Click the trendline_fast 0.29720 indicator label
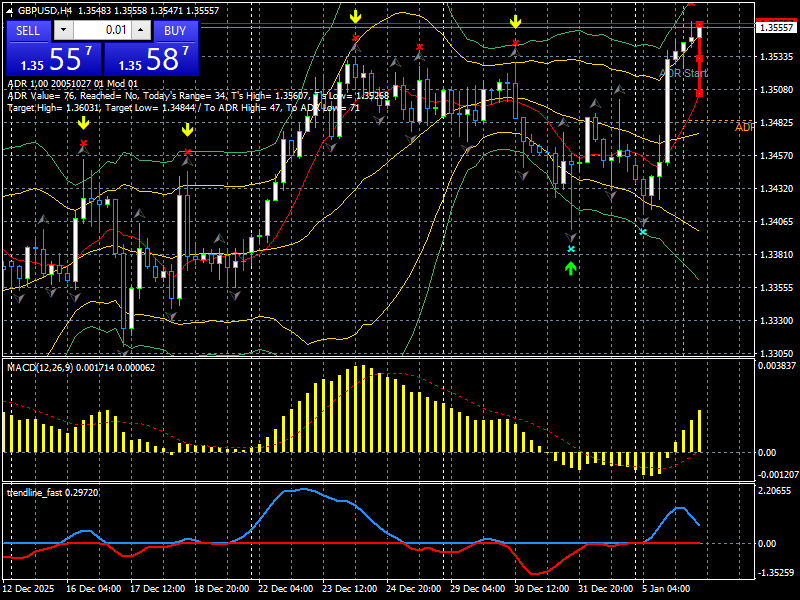Viewport: 800px width, 600px height. (x=53, y=492)
